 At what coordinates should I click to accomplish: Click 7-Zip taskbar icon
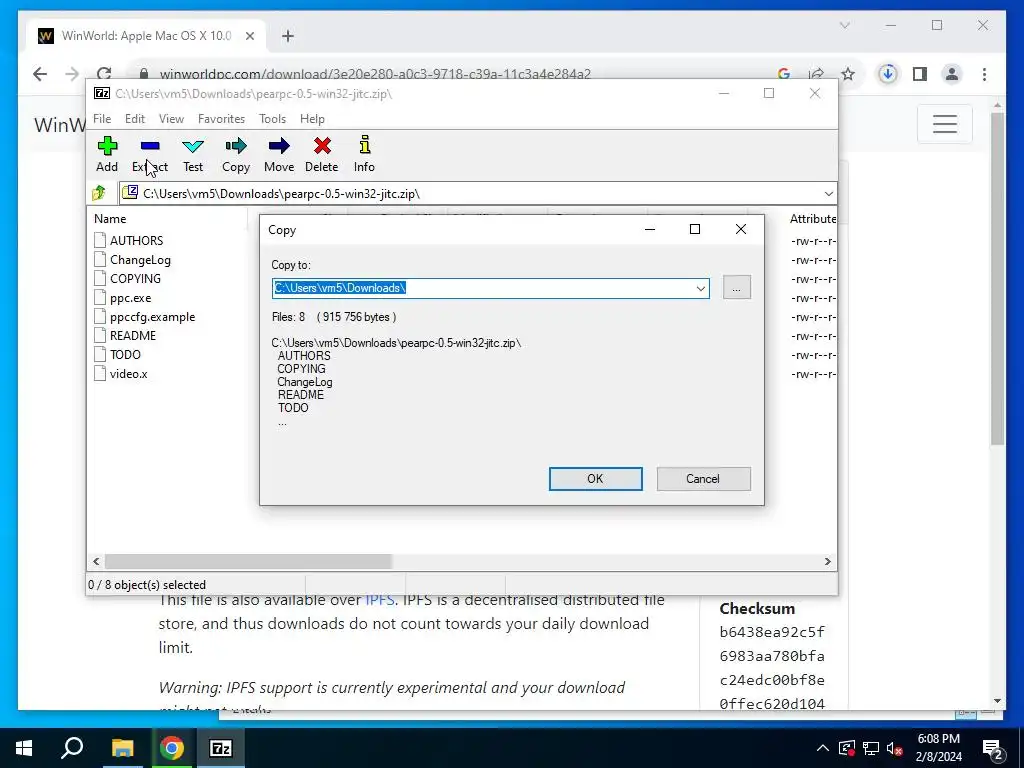point(221,748)
